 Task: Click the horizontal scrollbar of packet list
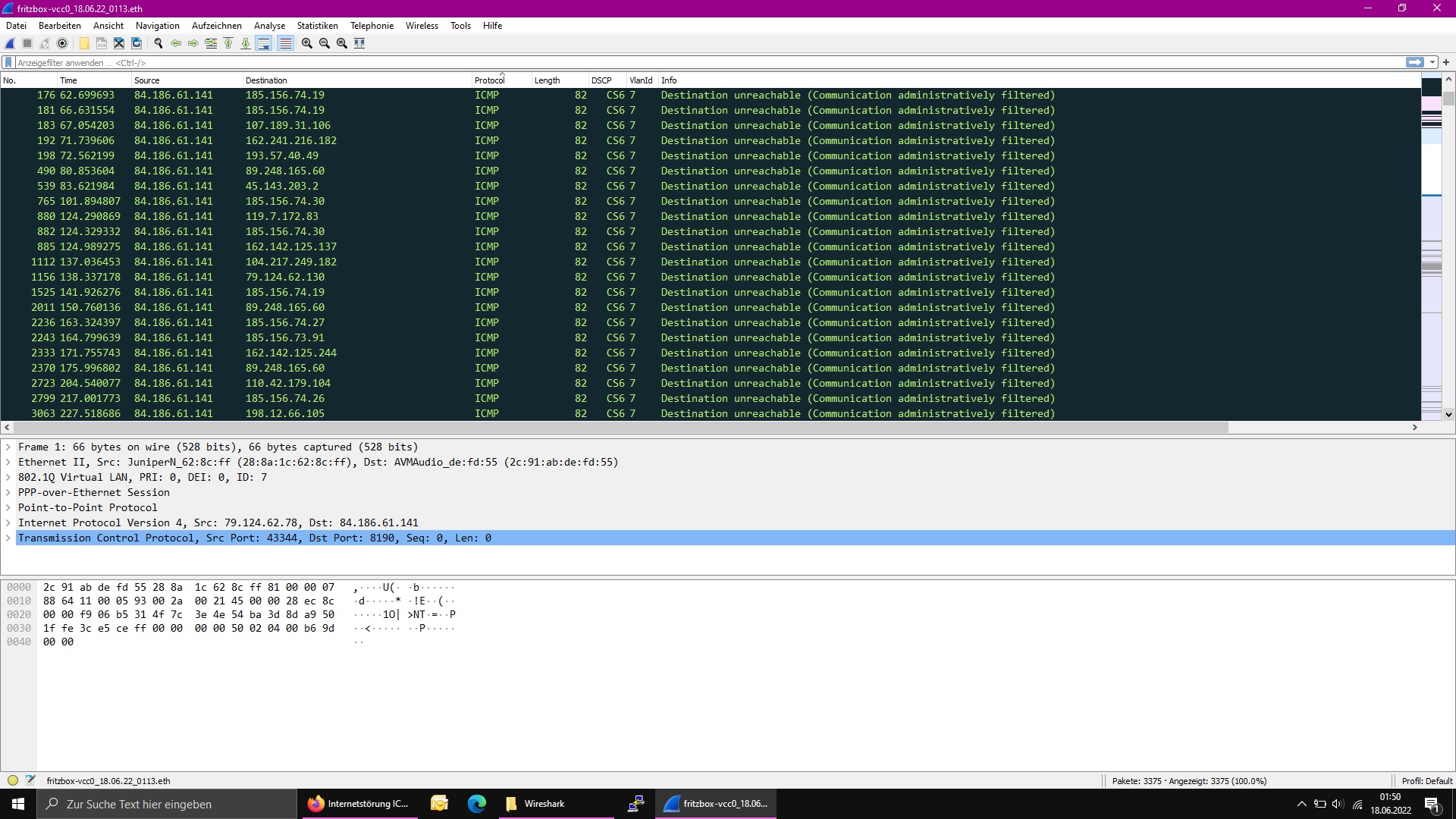pos(620,428)
